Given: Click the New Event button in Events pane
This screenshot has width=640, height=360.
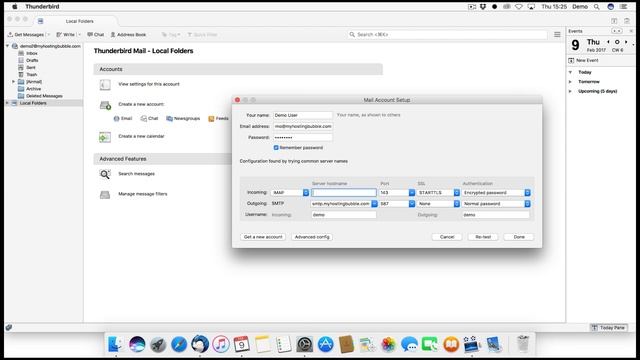Looking at the screenshot, I should pos(583,60).
